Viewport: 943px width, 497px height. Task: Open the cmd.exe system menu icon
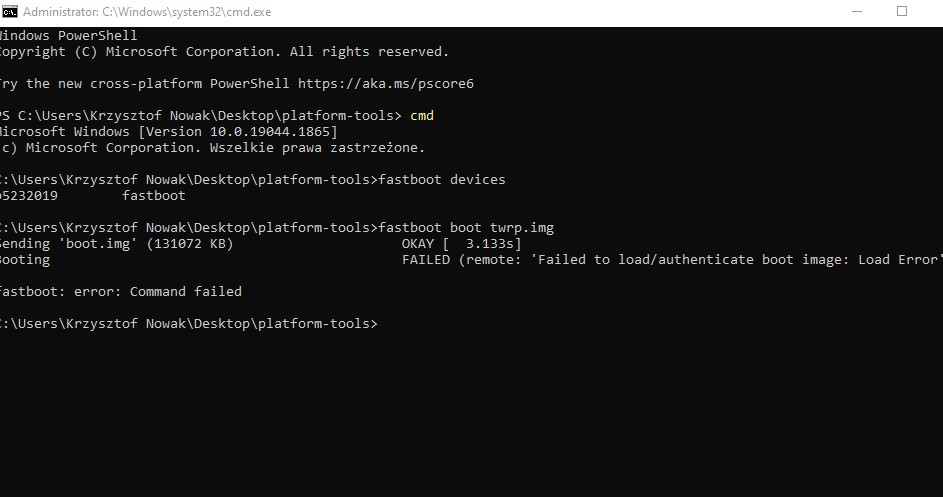coord(9,12)
